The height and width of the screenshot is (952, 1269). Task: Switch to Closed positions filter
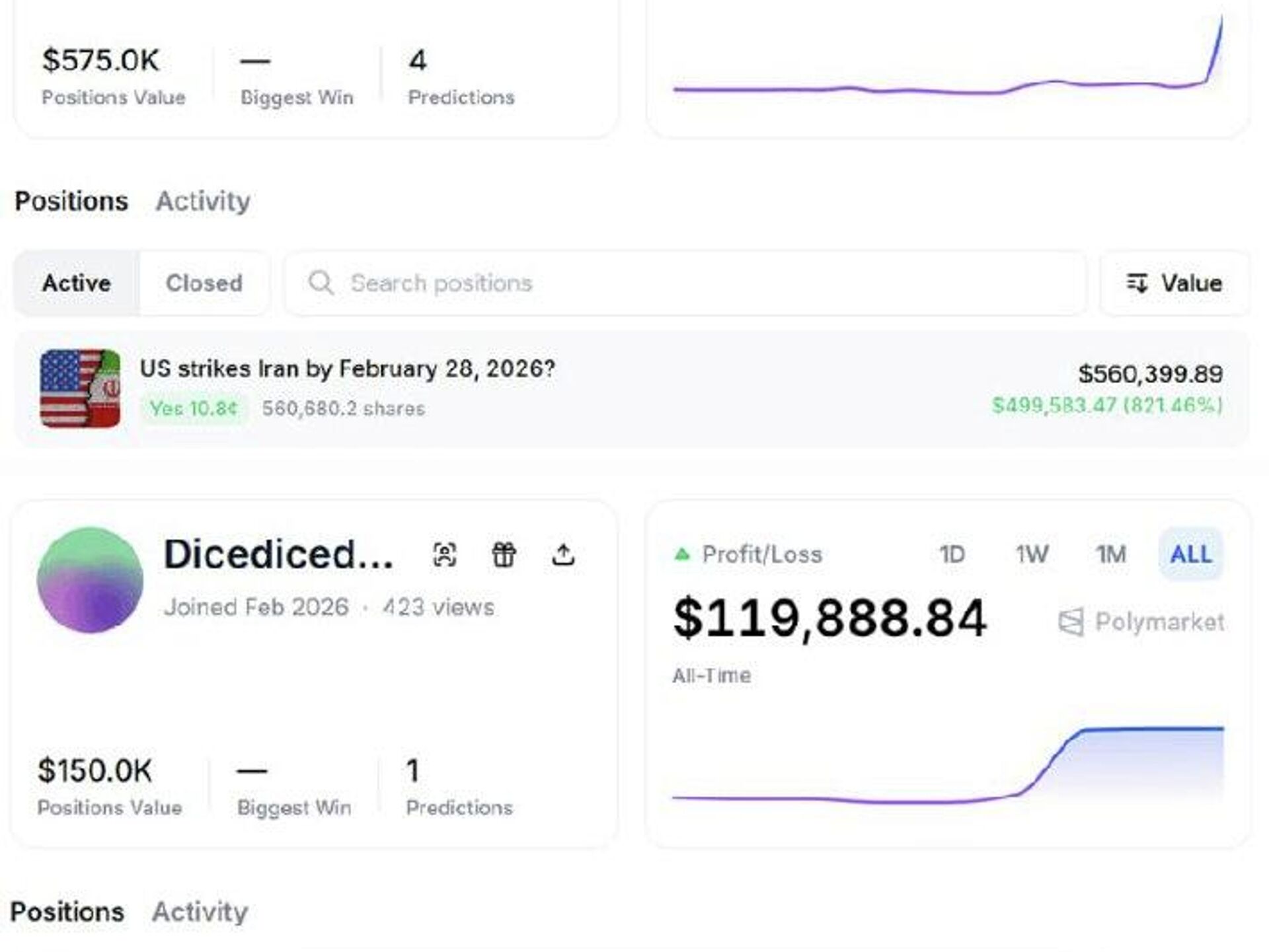click(x=204, y=283)
